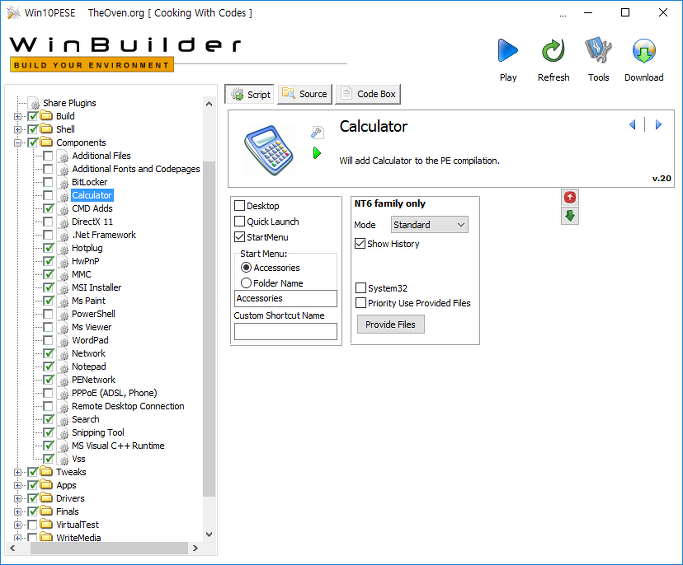Viewport: 683px width, 565px height.
Task: Run Calculator script with green arrow
Action: click(x=317, y=153)
